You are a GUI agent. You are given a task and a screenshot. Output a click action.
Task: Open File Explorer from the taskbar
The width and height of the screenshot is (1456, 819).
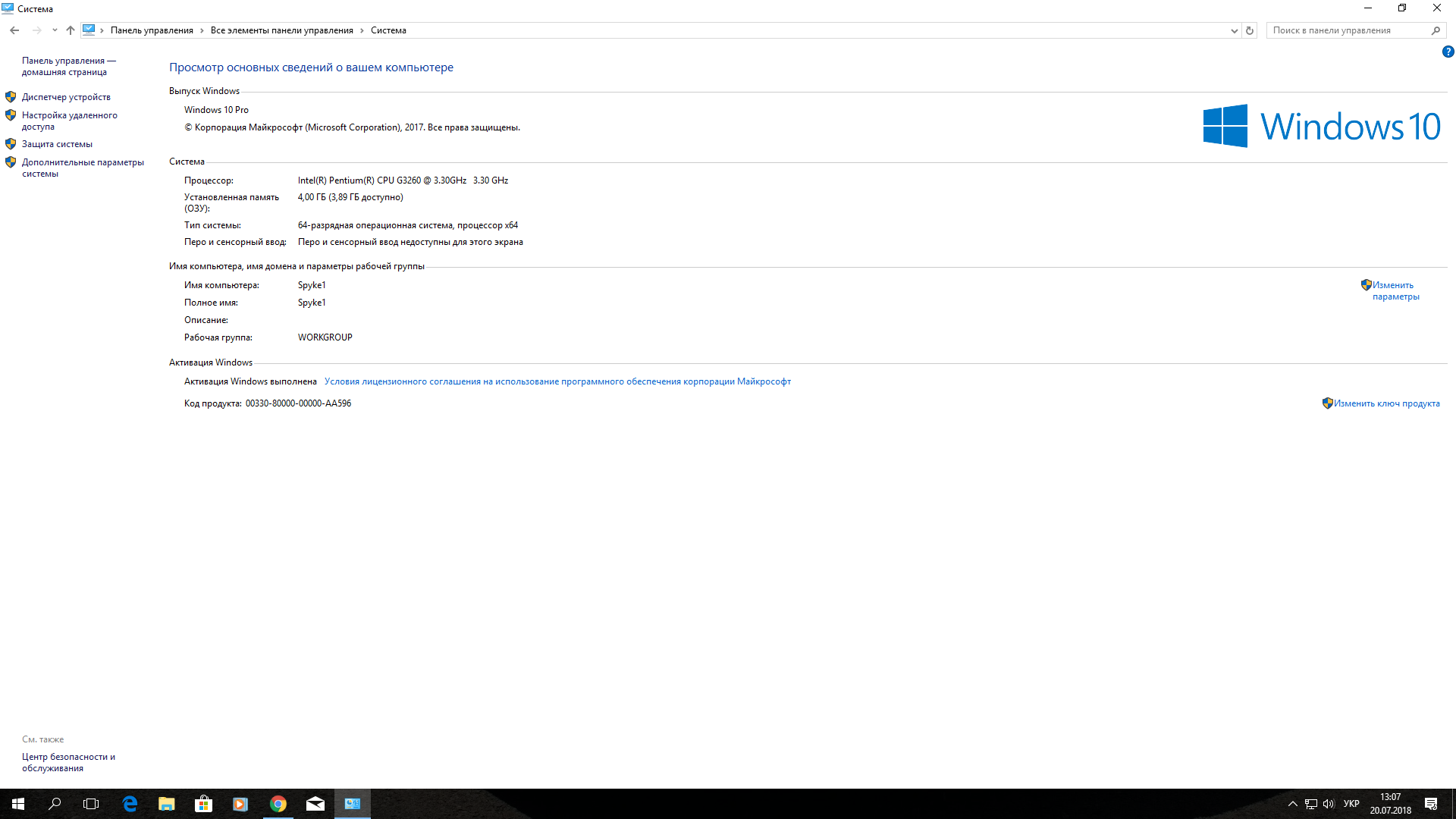click(x=167, y=804)
